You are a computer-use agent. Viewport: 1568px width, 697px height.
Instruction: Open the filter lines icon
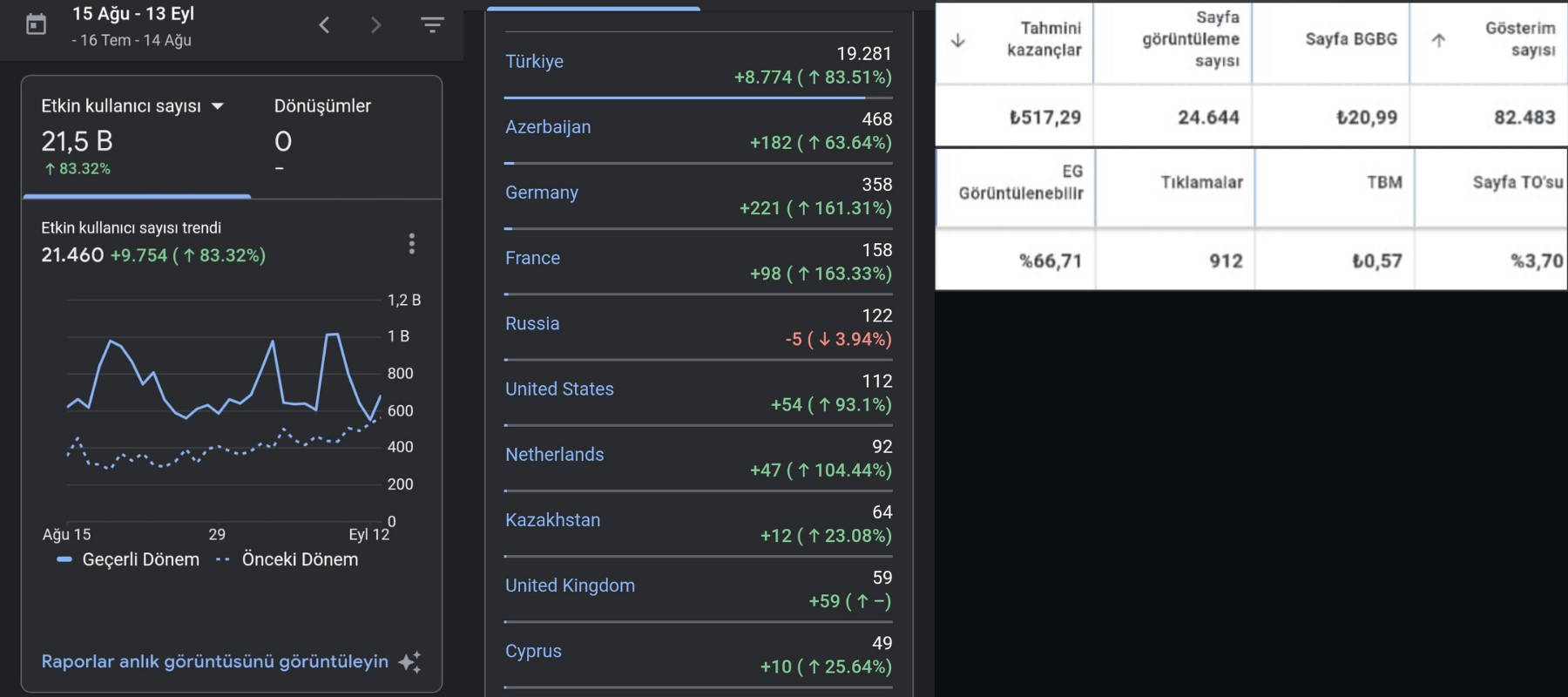[432, 24]
